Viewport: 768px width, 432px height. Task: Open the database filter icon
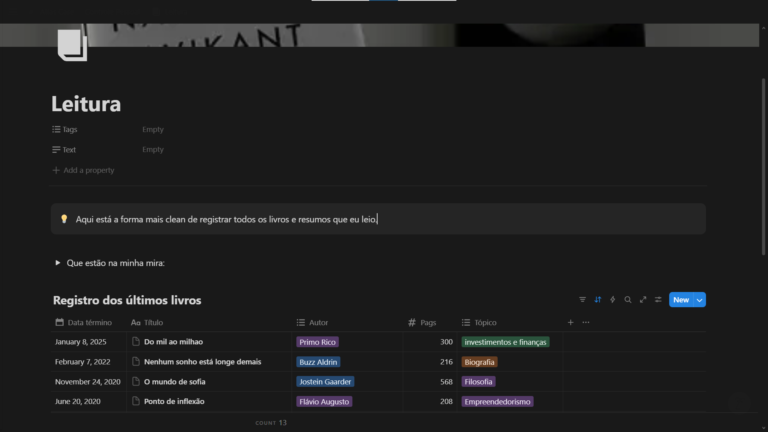[x=583, y=300]
